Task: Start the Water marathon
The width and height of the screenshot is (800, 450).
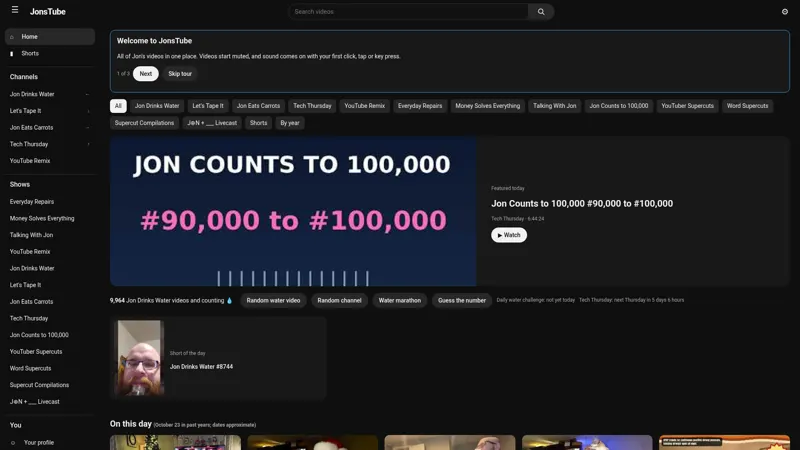Action: coord(399,301)
